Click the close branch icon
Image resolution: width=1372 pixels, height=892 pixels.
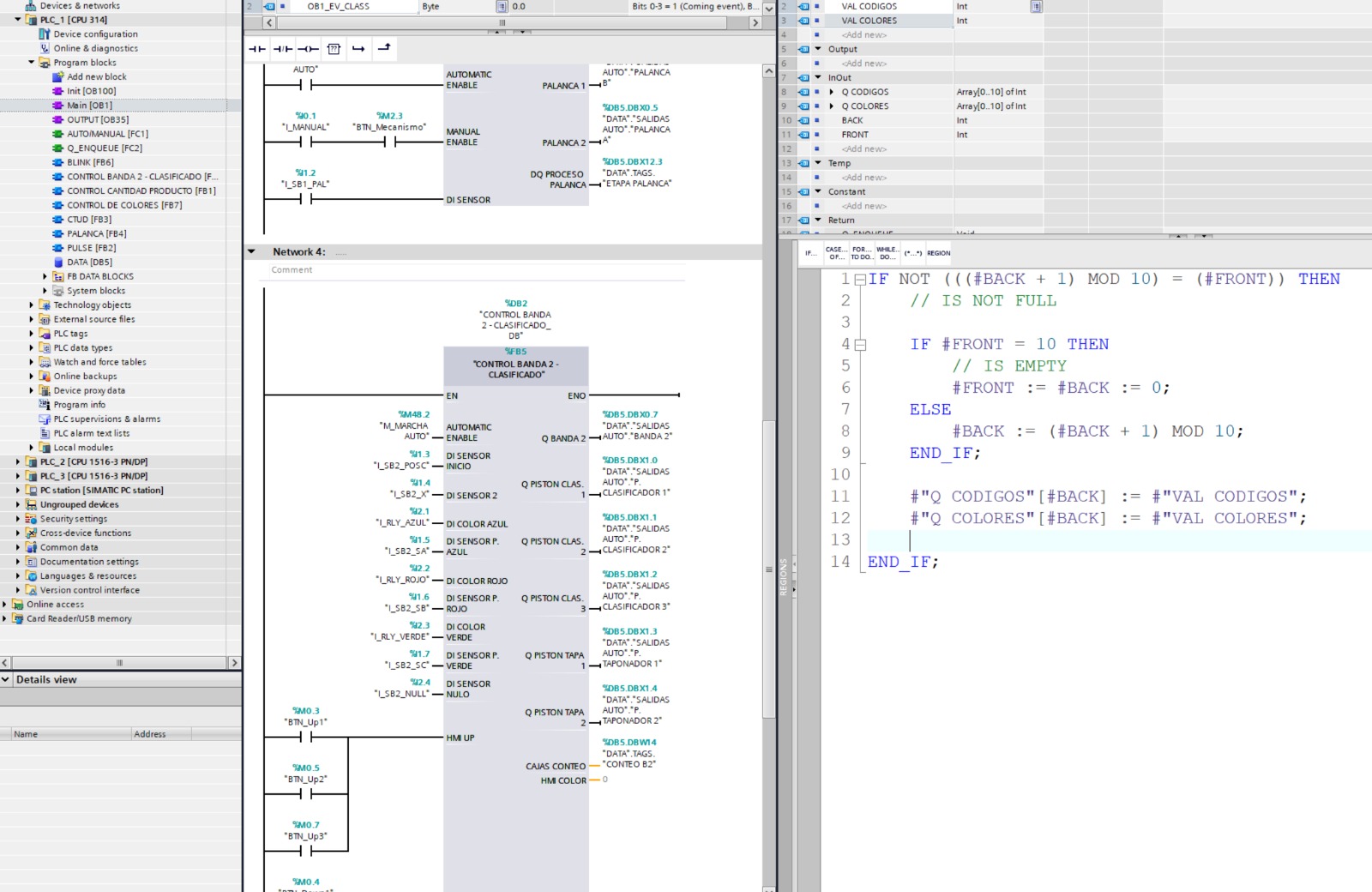point(384,48)
